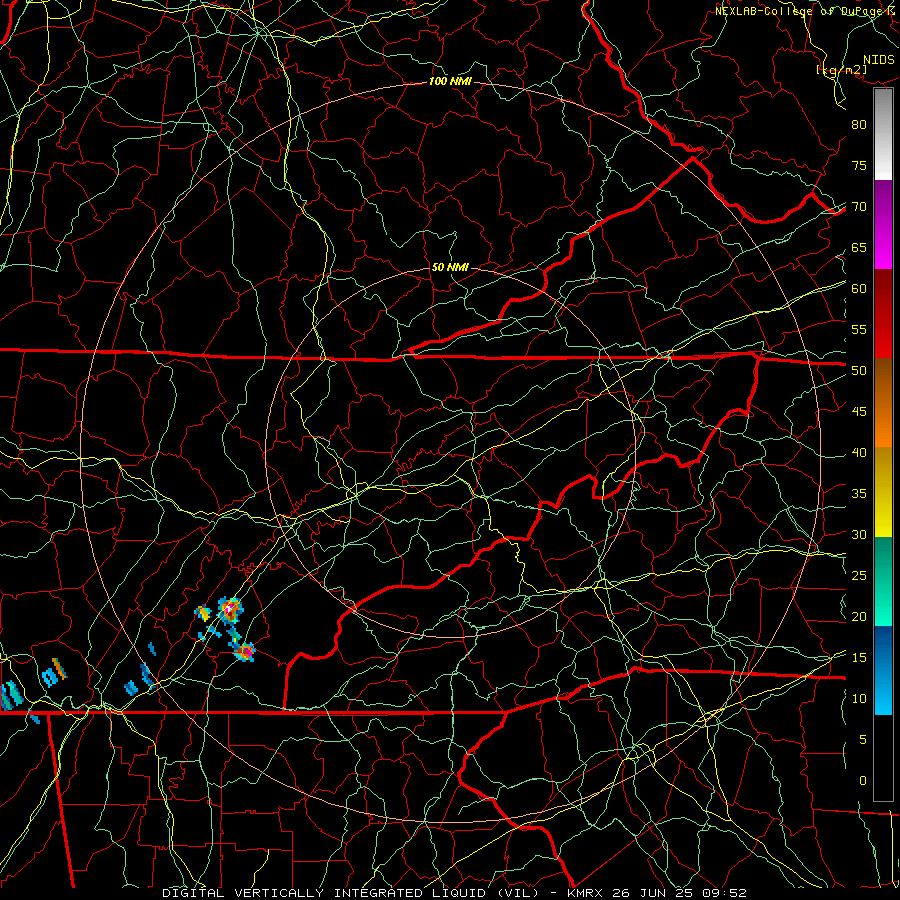Click the "10" value on the VIL scale
This screenshot has width=900, height=900.
click(859, 699)
